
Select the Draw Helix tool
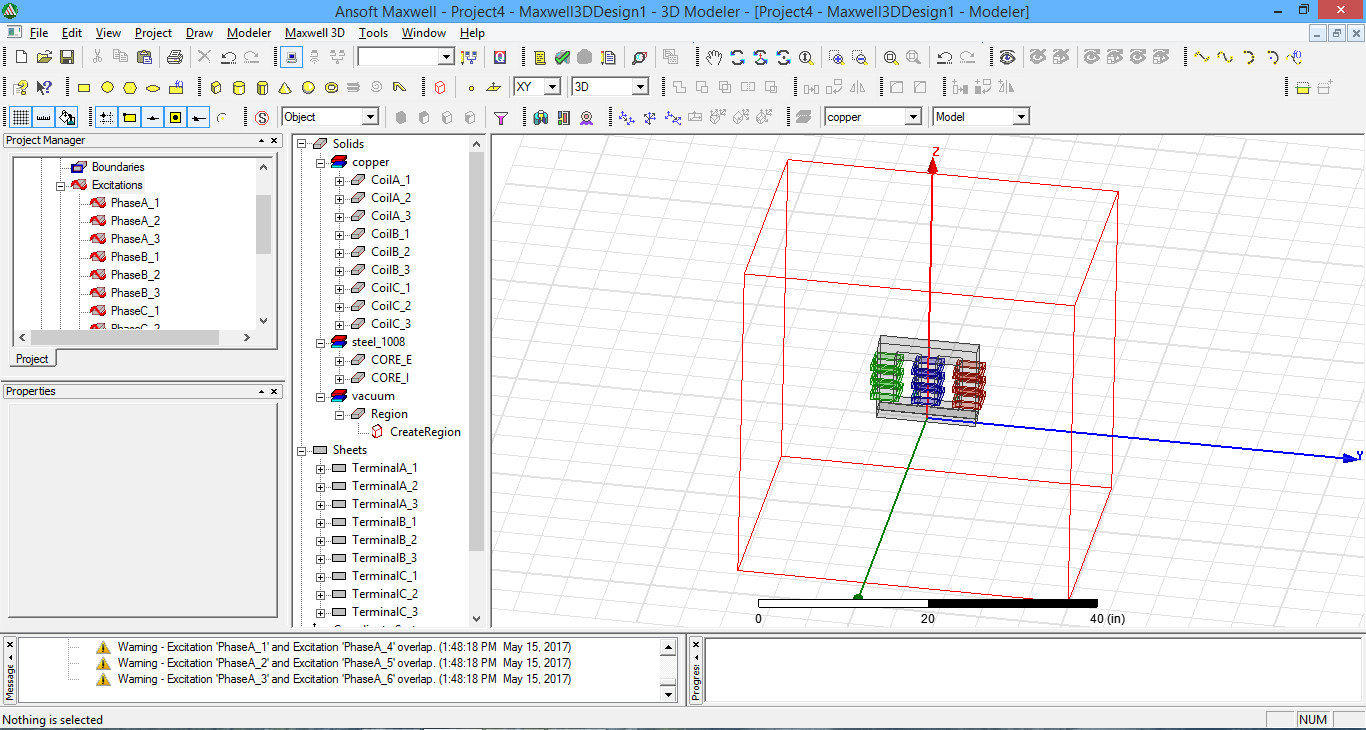pos(353,86)
